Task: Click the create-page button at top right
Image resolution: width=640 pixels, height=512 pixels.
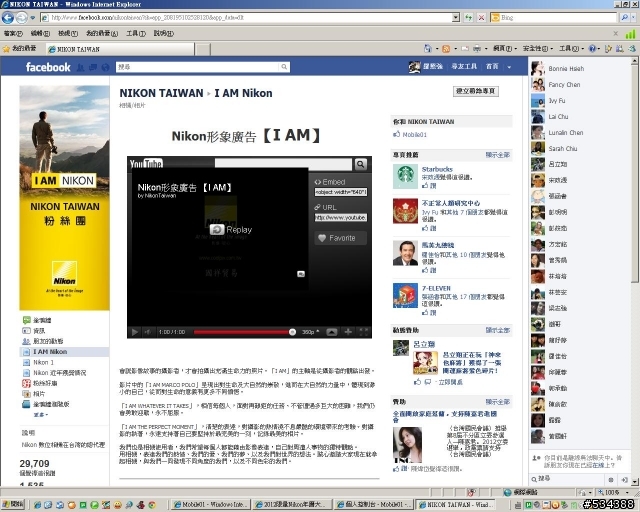Action: [x=476, y=91]
